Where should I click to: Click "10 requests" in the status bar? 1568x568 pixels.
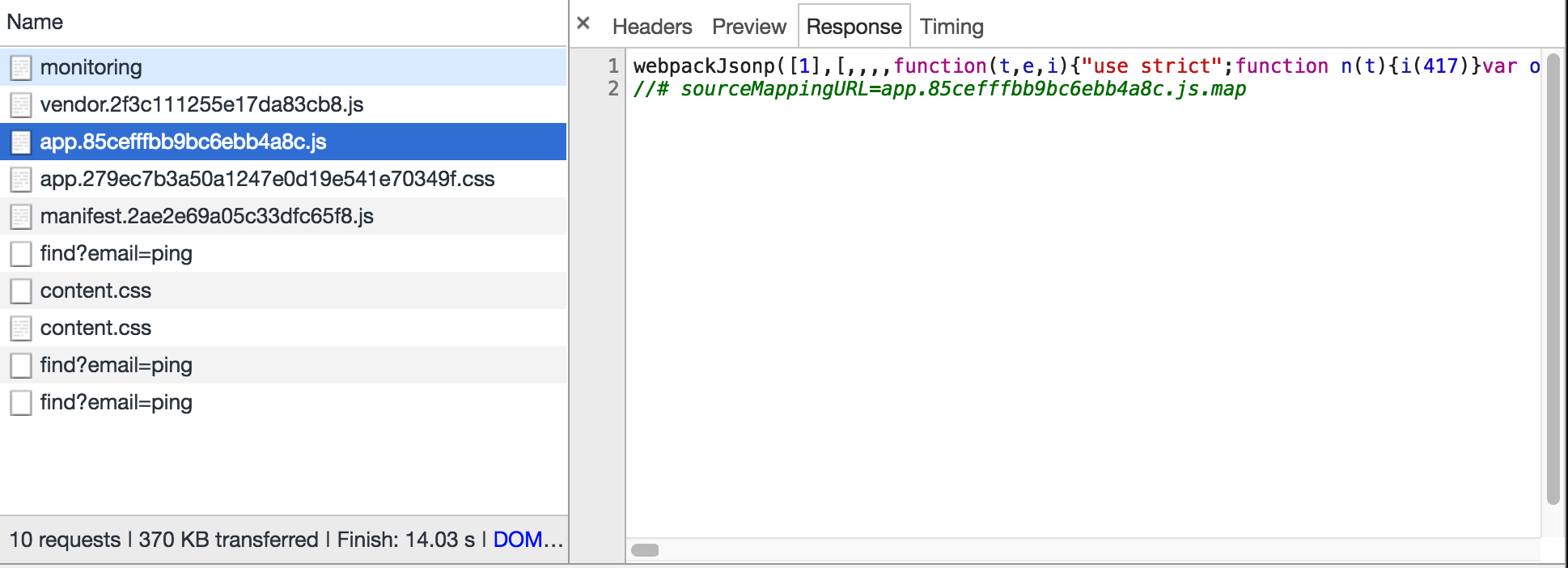point(65,540)
